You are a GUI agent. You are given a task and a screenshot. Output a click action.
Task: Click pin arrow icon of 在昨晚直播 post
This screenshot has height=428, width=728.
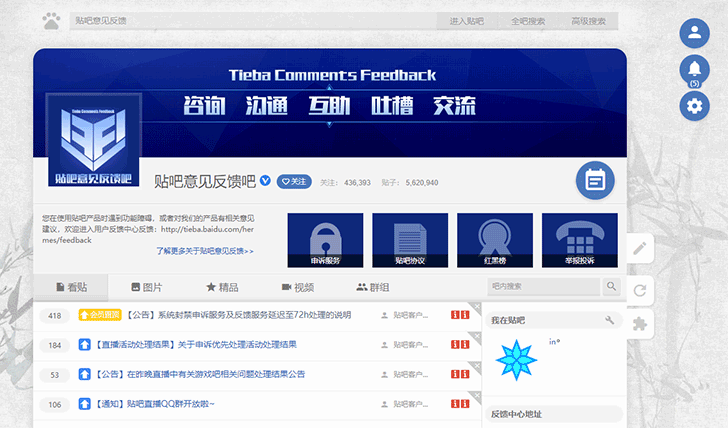tap(84, 374)
